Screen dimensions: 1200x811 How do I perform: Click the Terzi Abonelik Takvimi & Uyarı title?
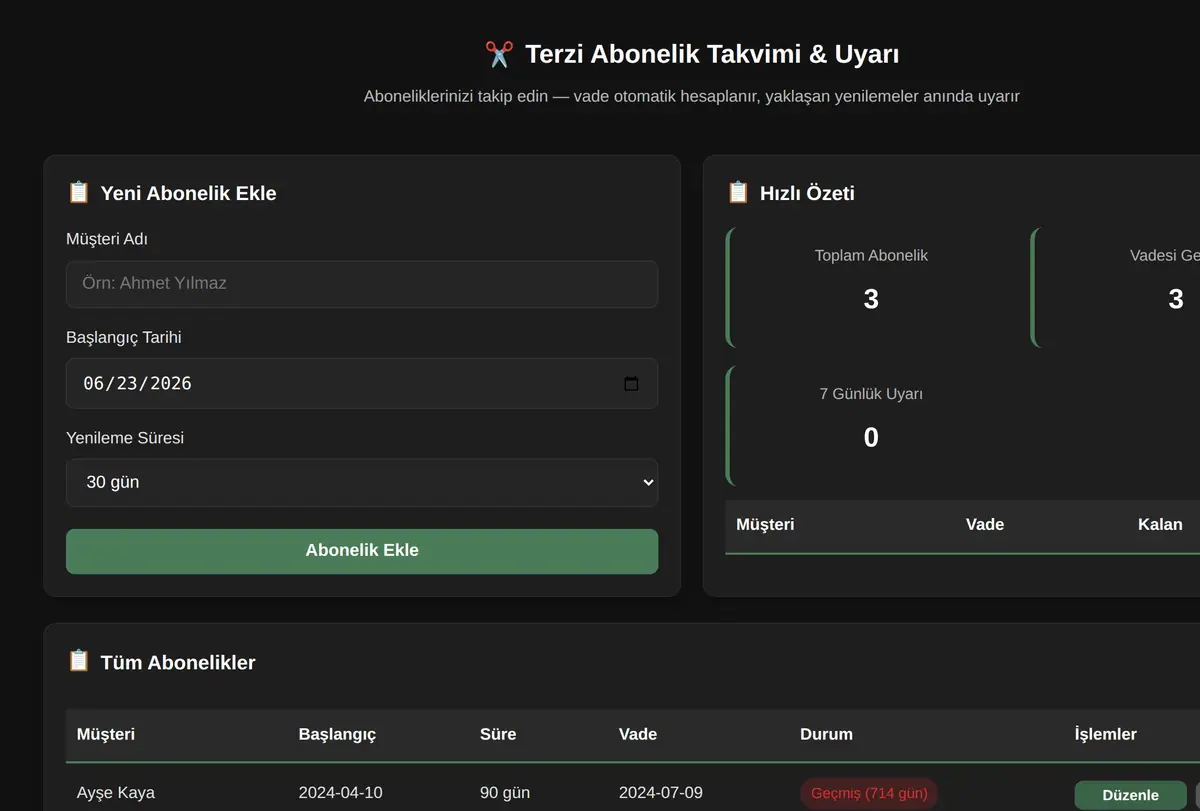pyautogui.click(x=712, y=54)
